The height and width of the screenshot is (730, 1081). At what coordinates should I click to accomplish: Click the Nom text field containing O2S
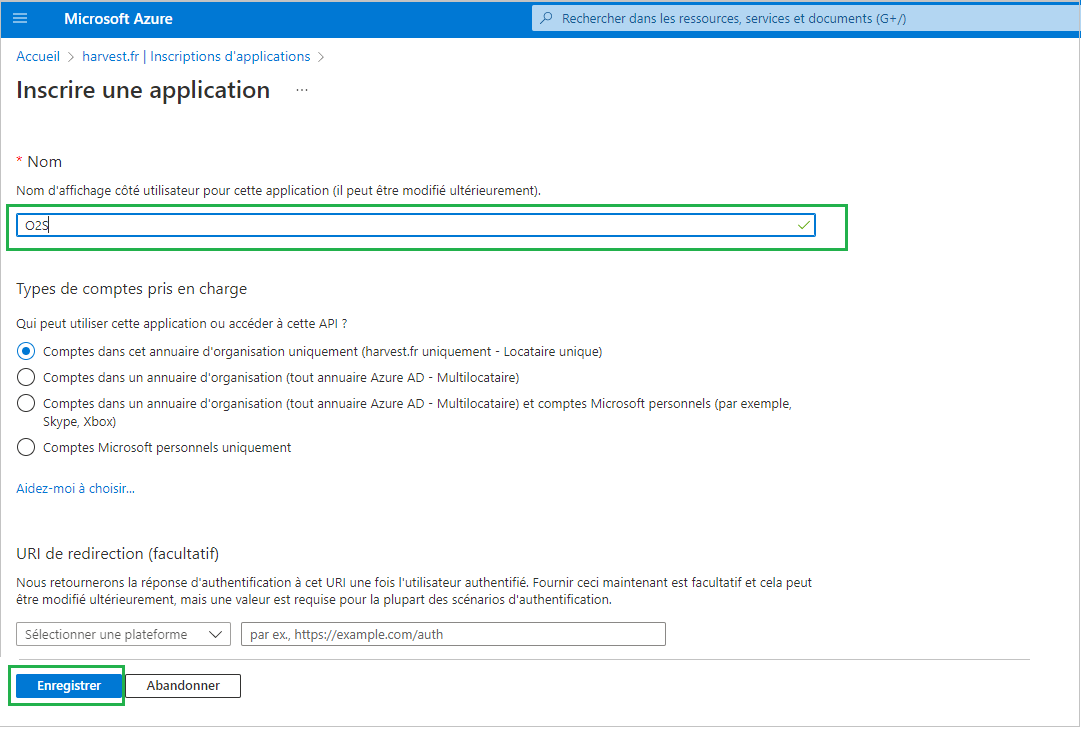click(400, 226)
